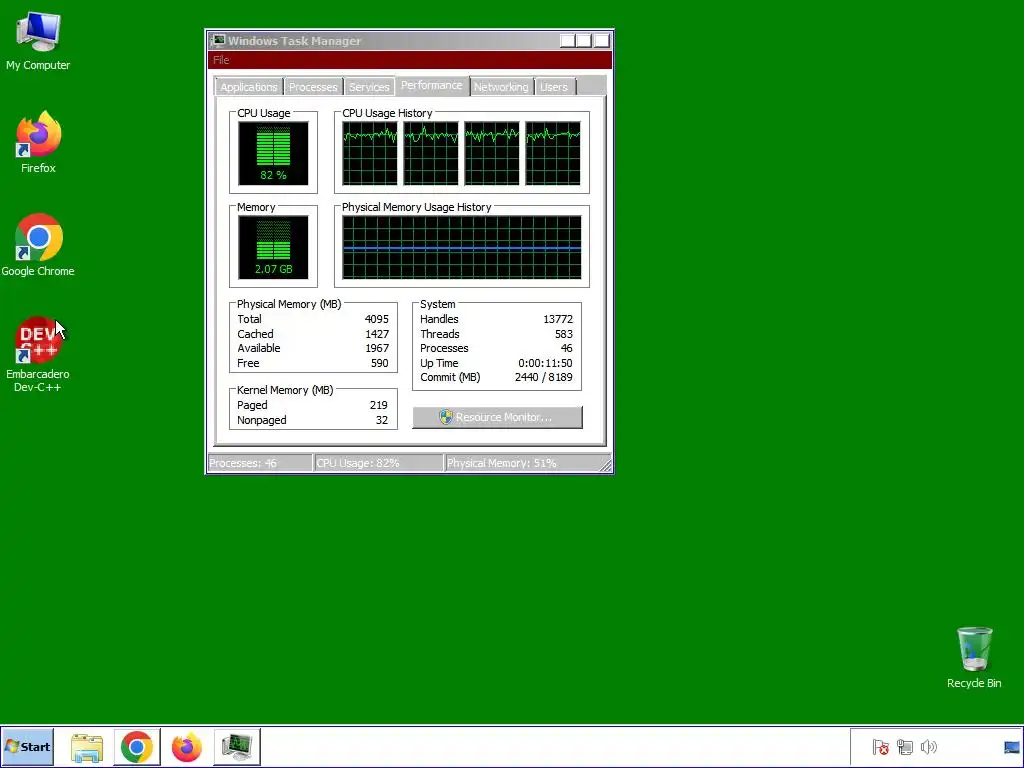Select the Performance tab
1024x768 pixels.
(x=432, y=86)
